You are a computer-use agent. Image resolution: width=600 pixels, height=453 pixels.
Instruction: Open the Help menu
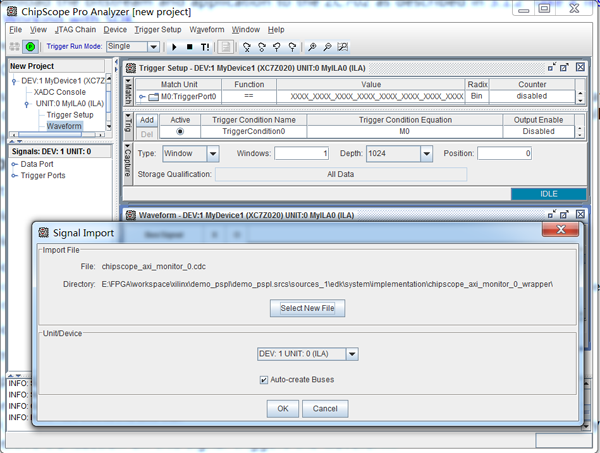[276, 30]
